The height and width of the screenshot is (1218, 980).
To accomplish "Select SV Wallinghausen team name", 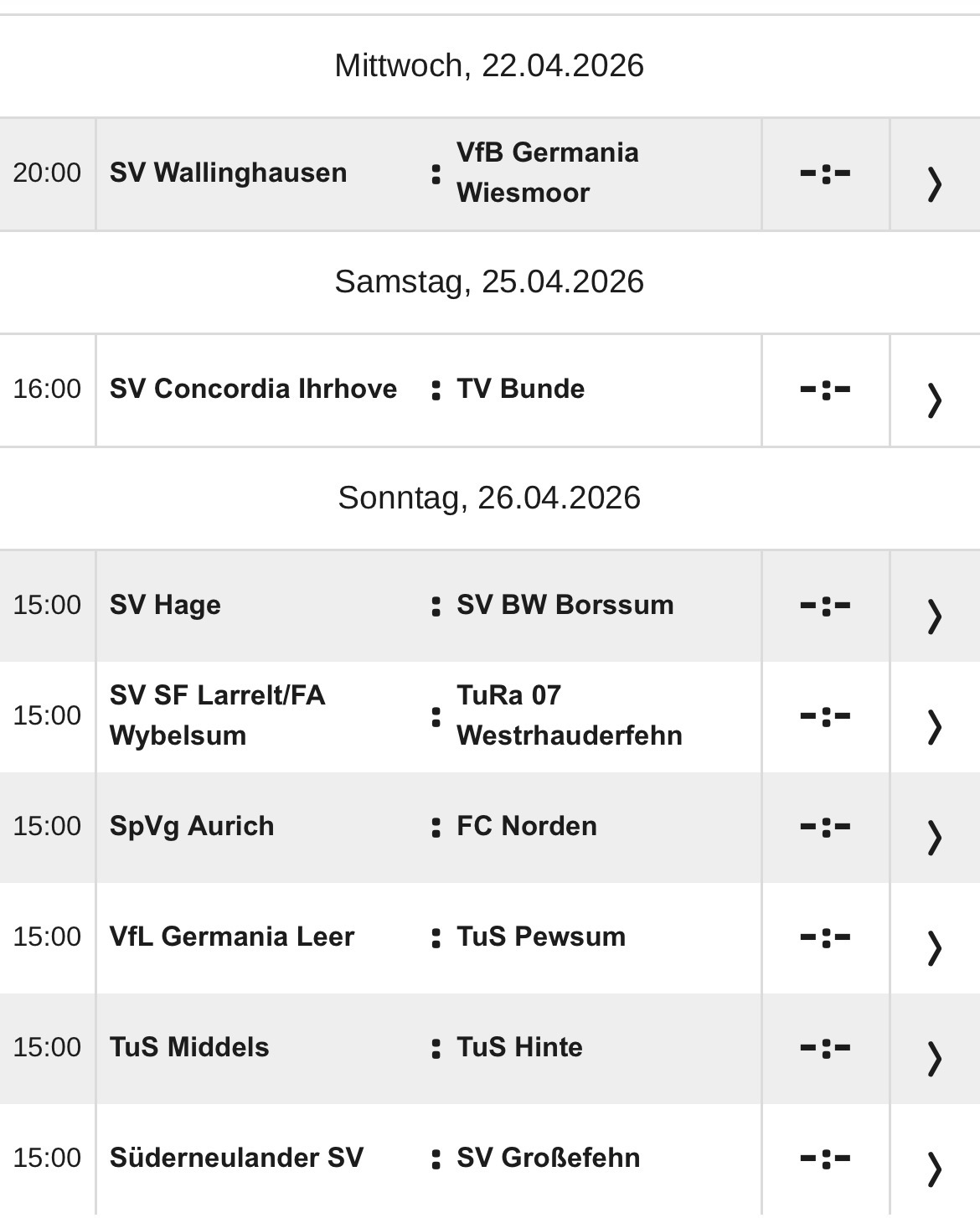I will pyautogui.click(x=228, y=173).
